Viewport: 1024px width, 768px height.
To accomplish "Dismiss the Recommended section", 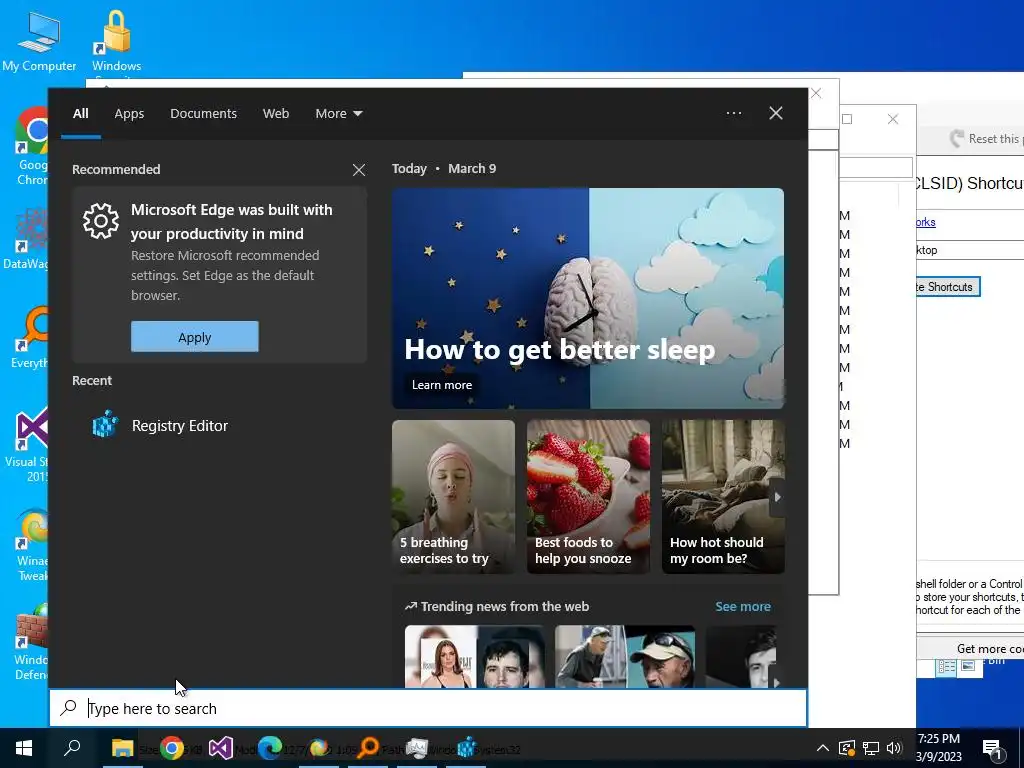I will pyautogui.click(x=359, y=170).
